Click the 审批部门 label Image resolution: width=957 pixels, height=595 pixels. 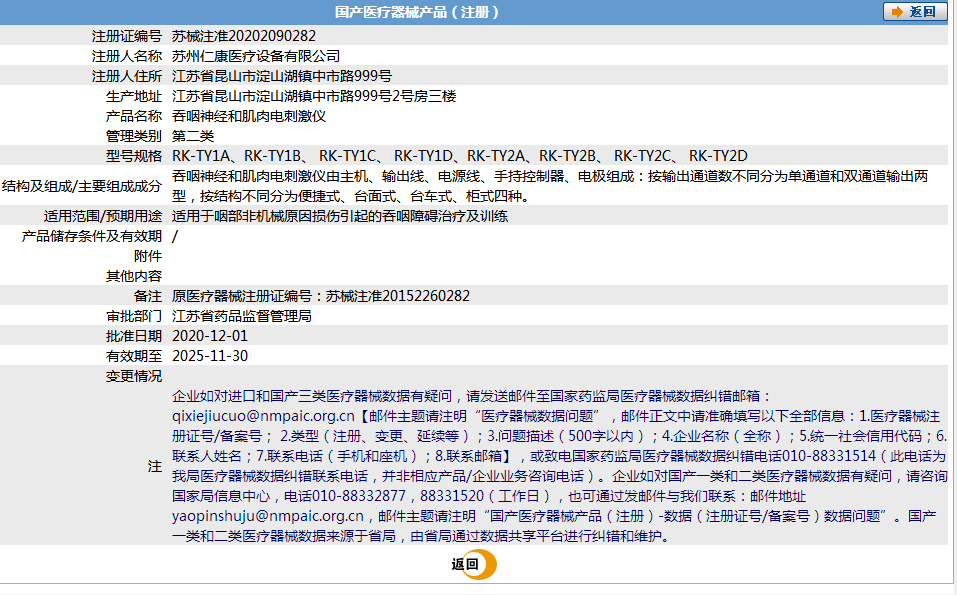134,316
